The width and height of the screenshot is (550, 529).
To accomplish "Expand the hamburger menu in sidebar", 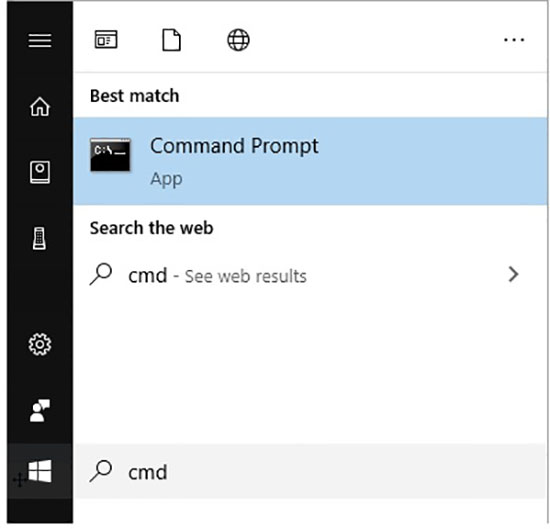I will coord(40,40).
